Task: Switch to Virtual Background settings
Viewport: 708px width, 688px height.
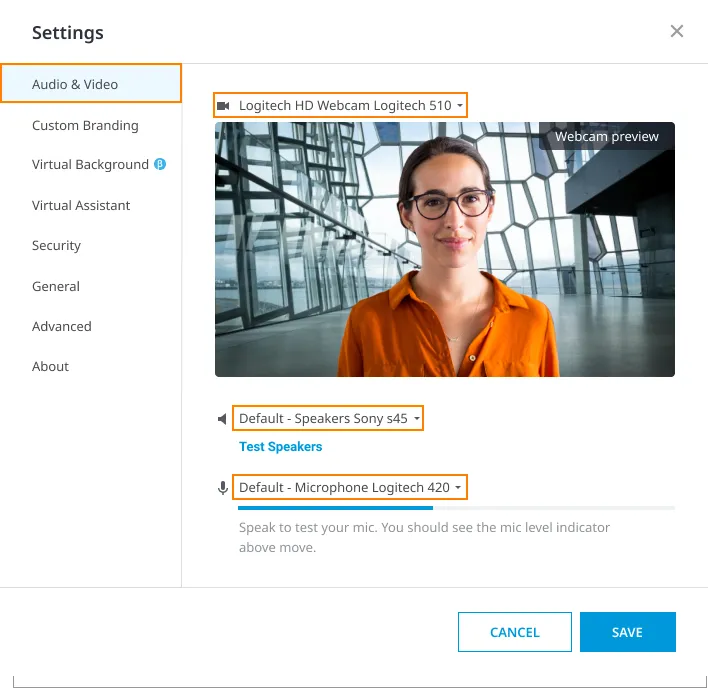Action: click(90, 164)
